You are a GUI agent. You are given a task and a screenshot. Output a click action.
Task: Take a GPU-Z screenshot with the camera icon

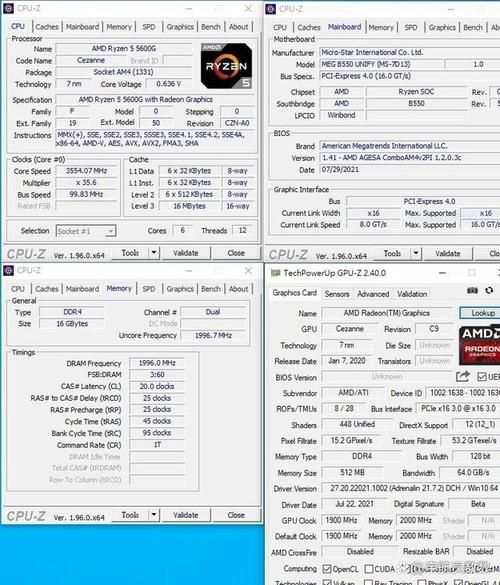tap(472, 291)
